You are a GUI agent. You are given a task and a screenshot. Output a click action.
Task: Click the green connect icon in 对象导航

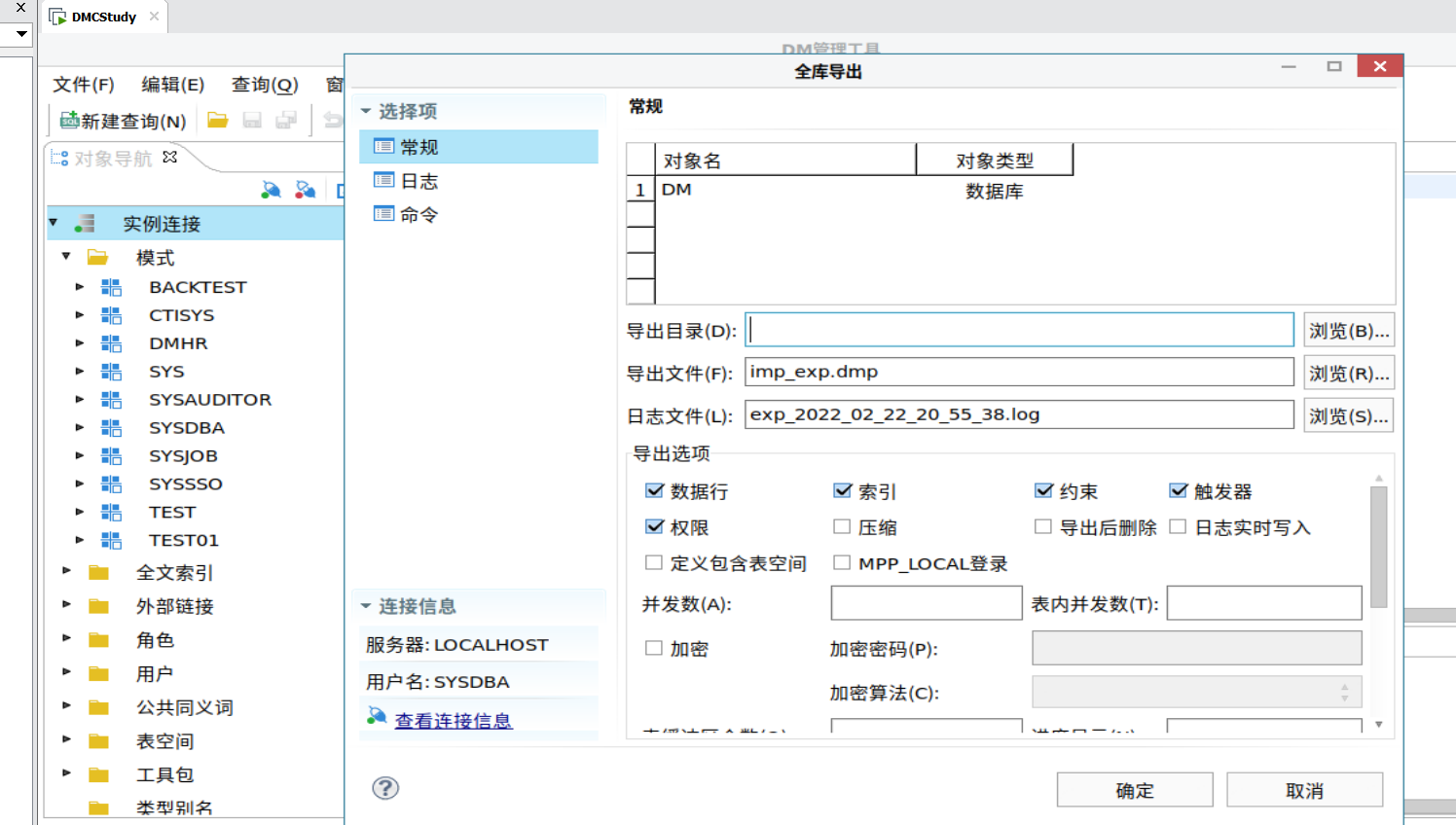point(270,190)
